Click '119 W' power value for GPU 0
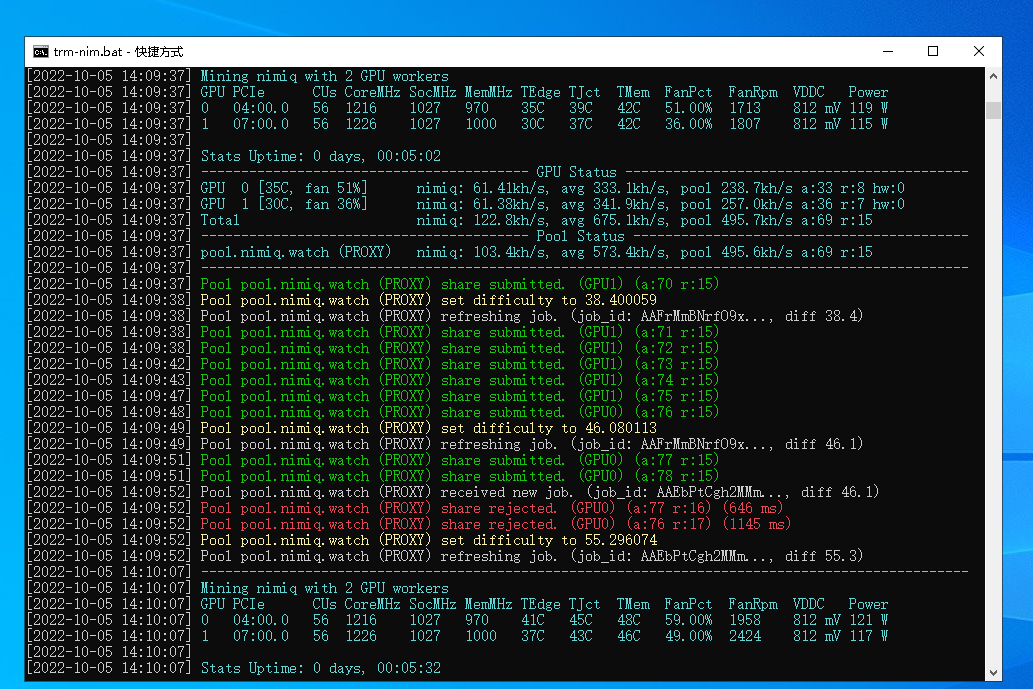The image size is (1033, 689). 868,108
